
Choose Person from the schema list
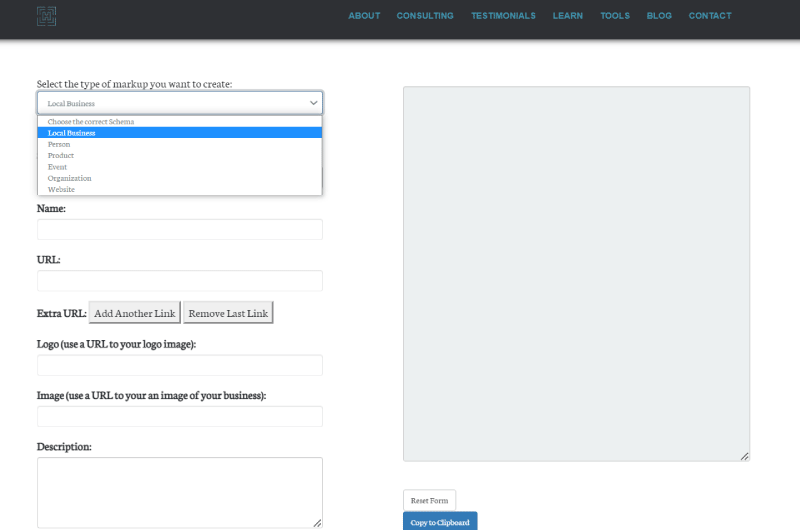click(x=59, y=144)
